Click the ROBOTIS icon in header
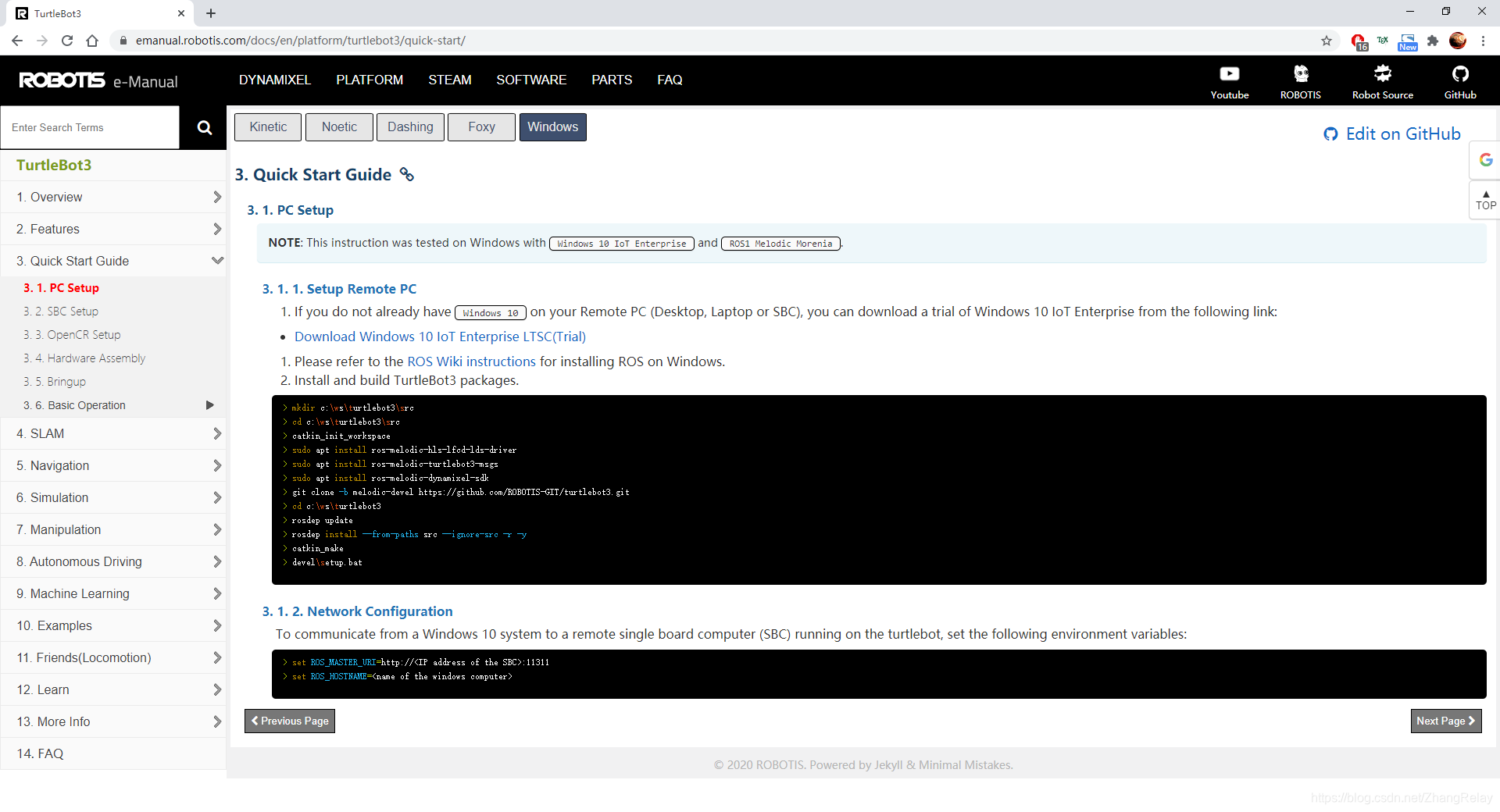Image resolution: width=1500 pixels, height=812 pixels. coord(1300,81)
